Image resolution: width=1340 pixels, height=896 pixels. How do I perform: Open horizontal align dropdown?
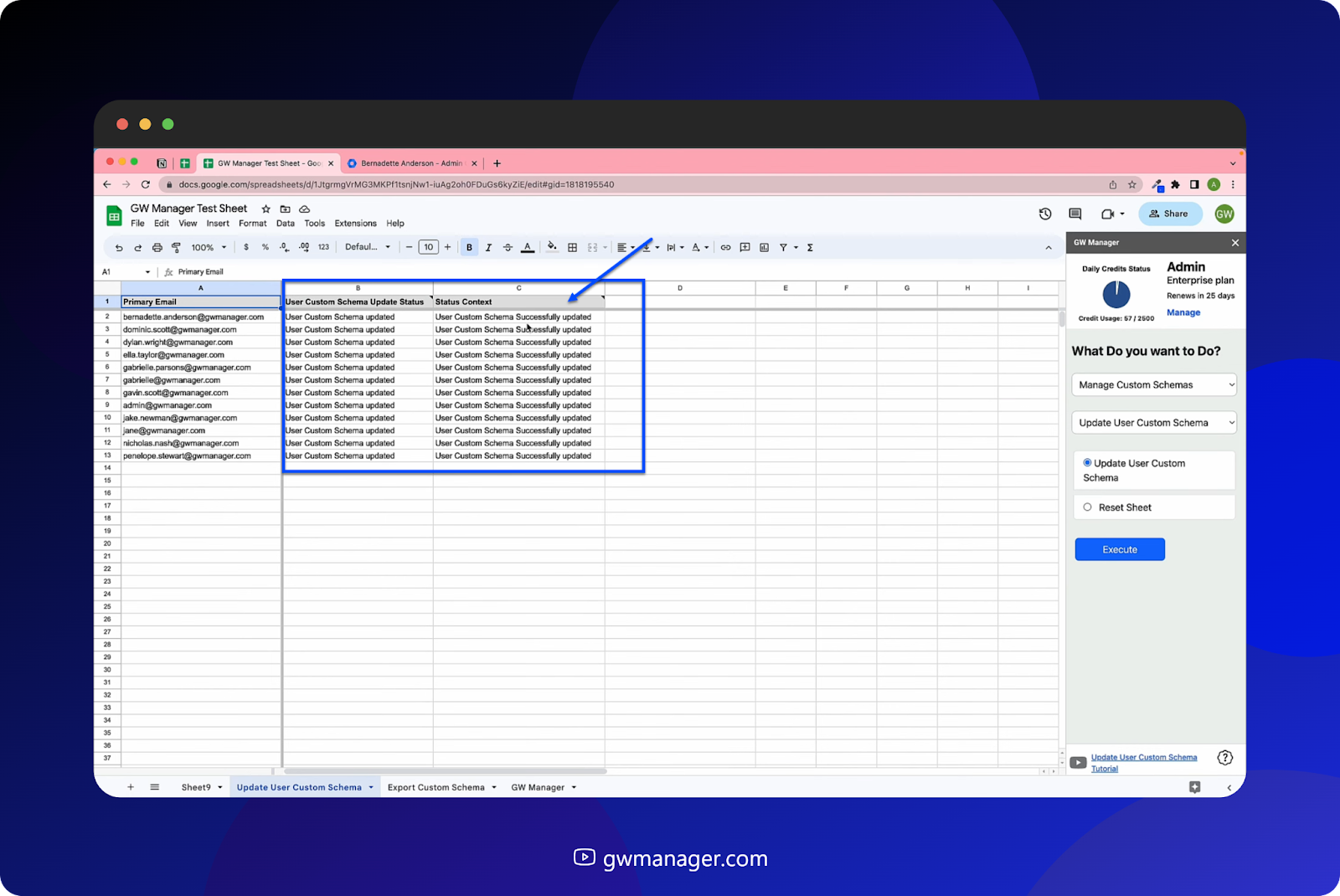626,248
